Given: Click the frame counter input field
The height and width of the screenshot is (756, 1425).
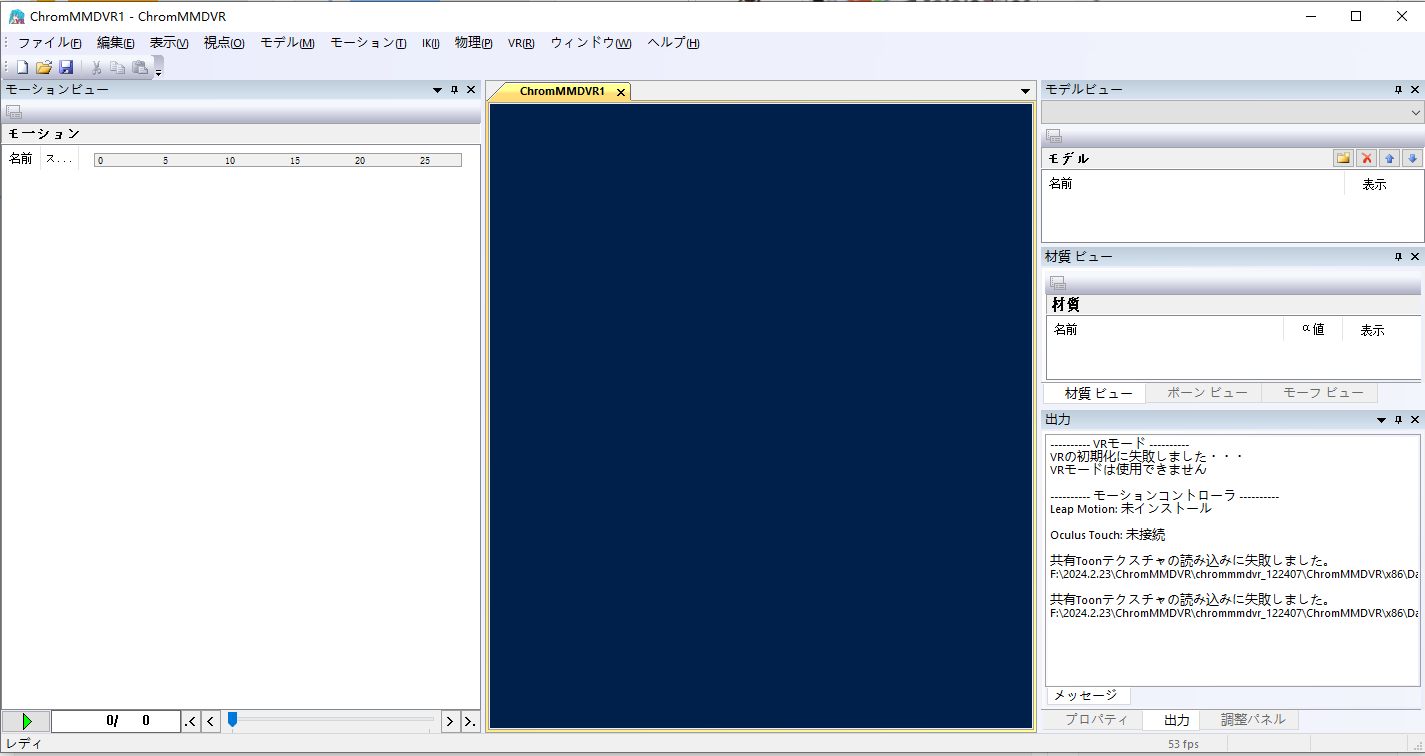Looking at the screenshot, I should click(116, 721).
